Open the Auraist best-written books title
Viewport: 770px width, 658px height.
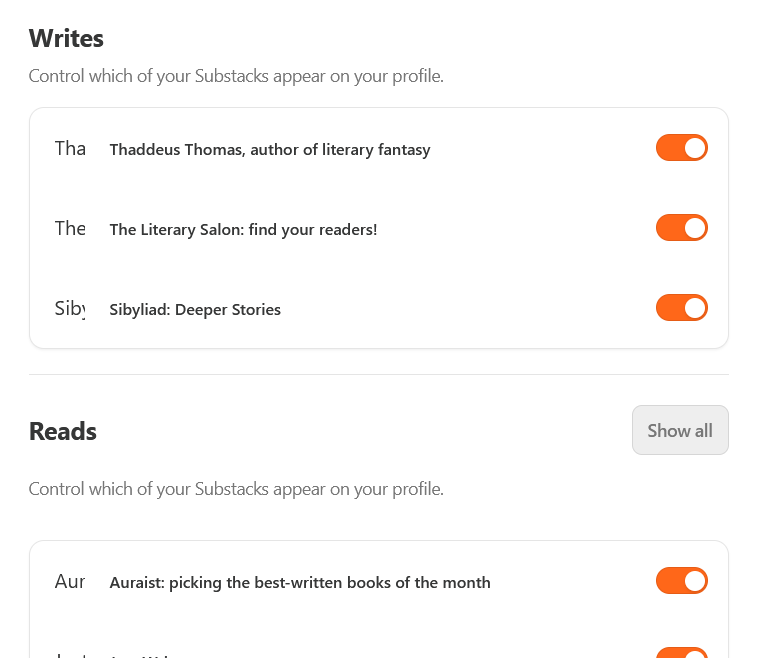coord(300,583)
